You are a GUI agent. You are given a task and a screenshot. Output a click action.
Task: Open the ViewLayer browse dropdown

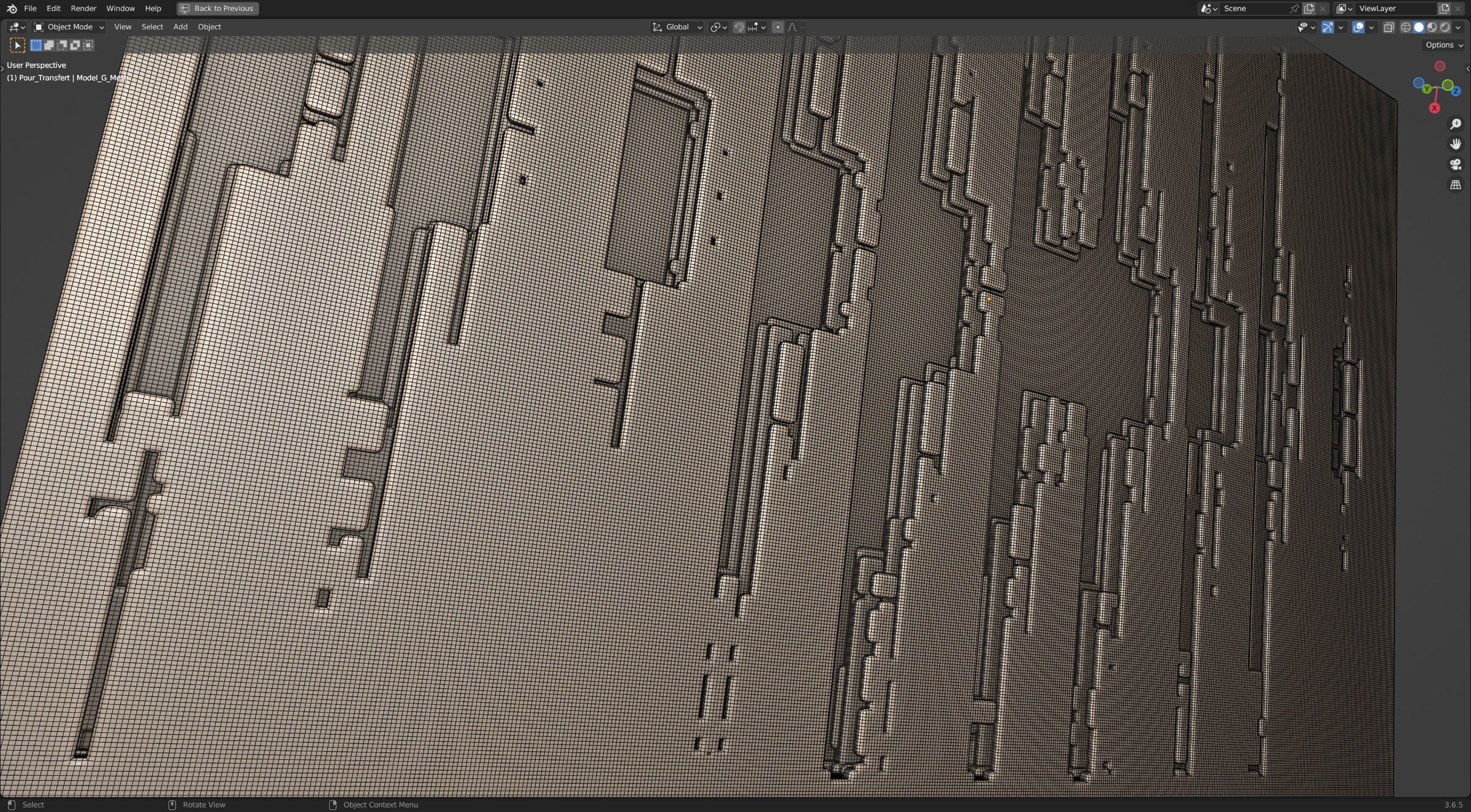[x=1344, y=9]
